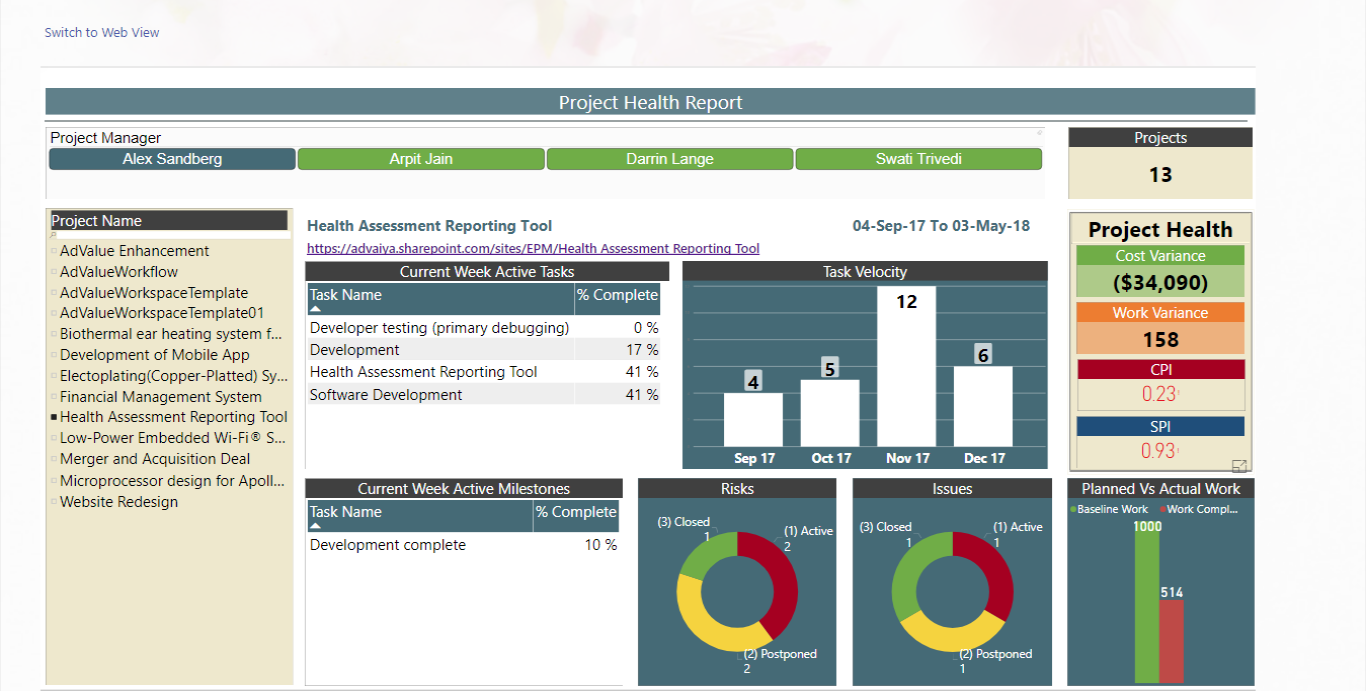Viewport: 1366px width, 691px height.
Task: Select AdValue Enhancement project checkbox
Action: pos(54,251)
